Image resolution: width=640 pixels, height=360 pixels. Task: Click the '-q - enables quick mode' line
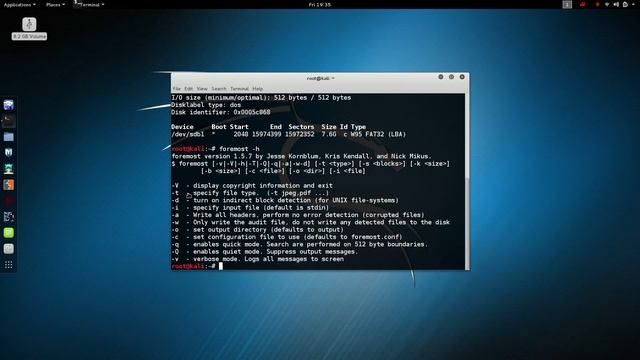pos(300,244)
